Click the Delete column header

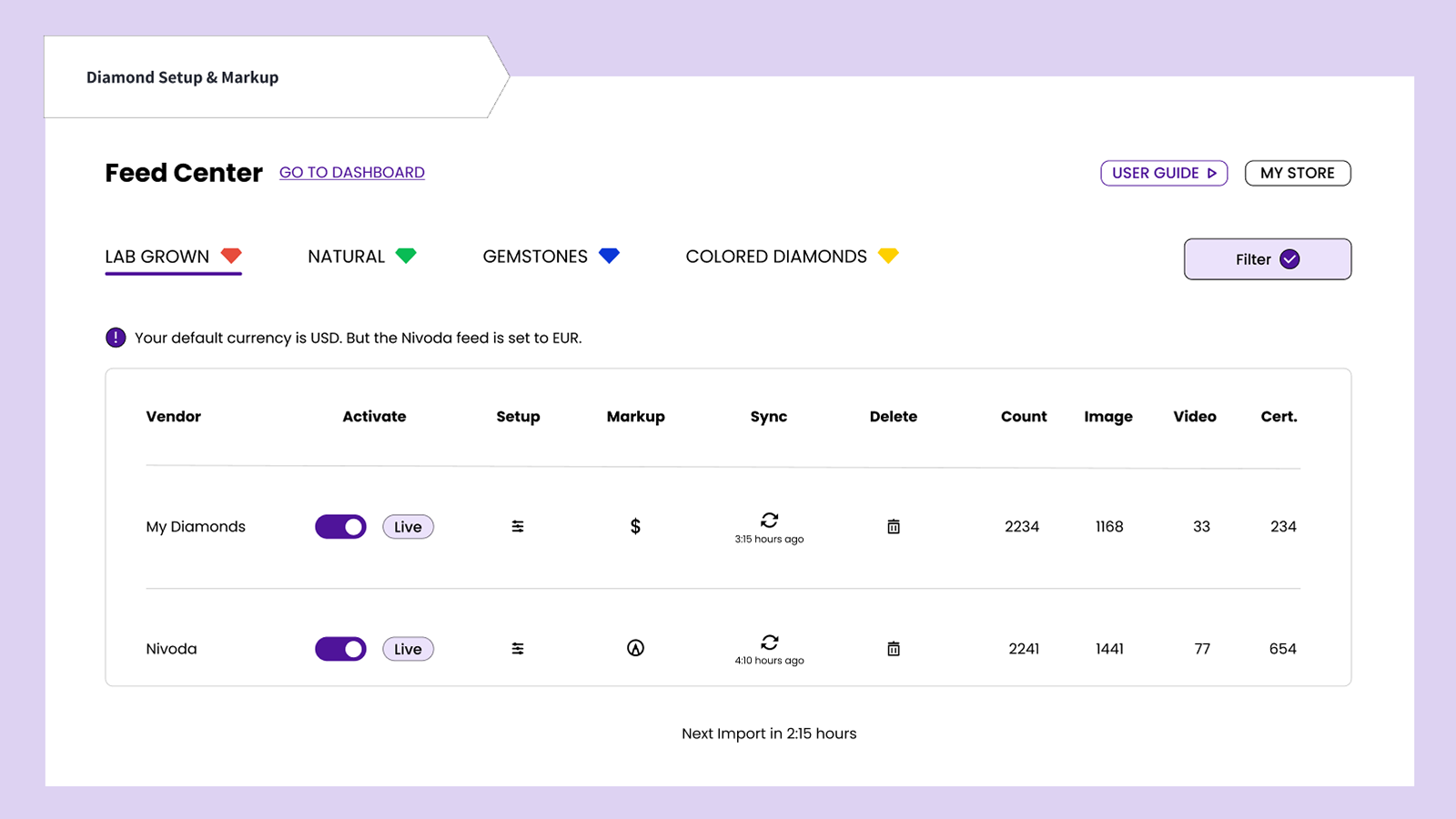894,416
